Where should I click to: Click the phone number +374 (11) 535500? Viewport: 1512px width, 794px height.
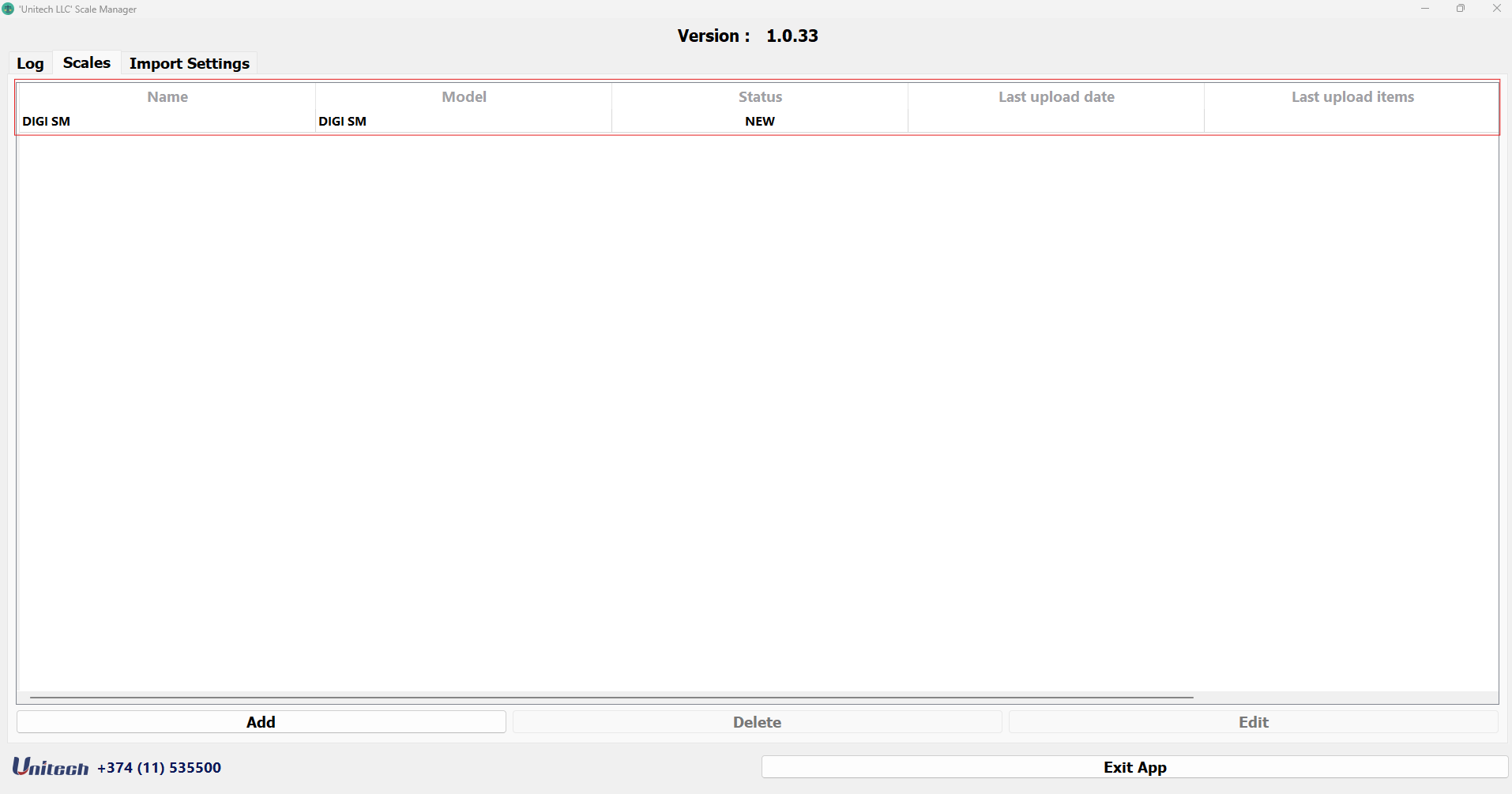click(159, 767)
